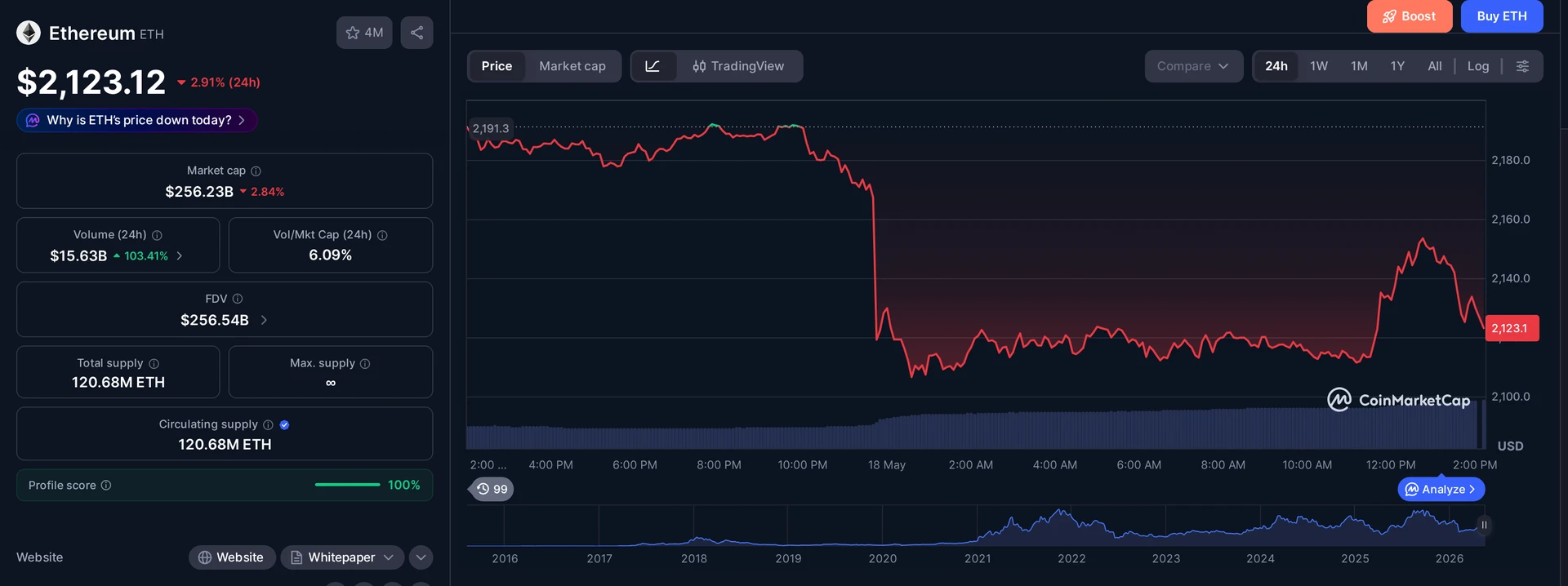Click the 100% profile score value
1568x586 pixels.
[403, 485]
